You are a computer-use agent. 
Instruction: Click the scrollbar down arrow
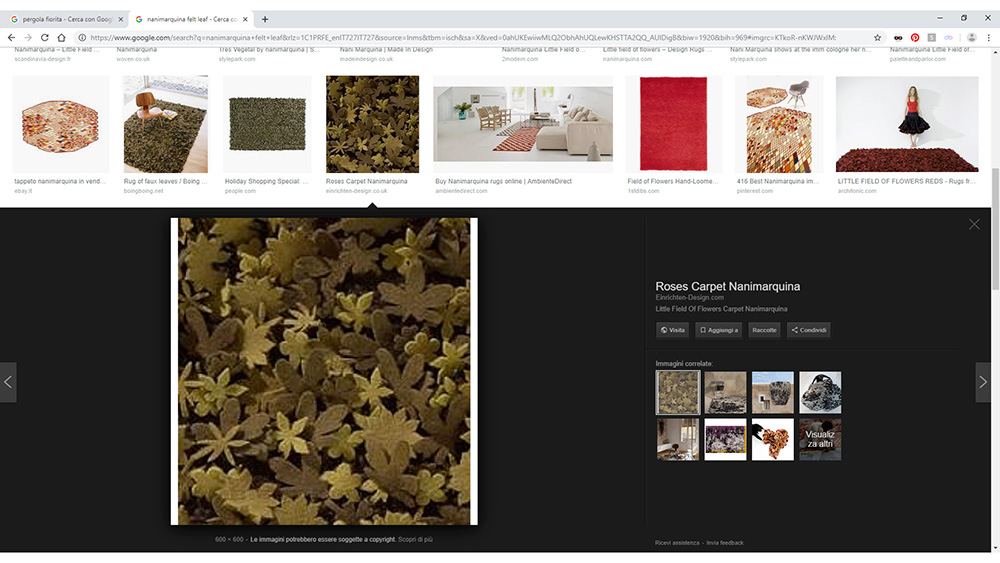[995, 548]
